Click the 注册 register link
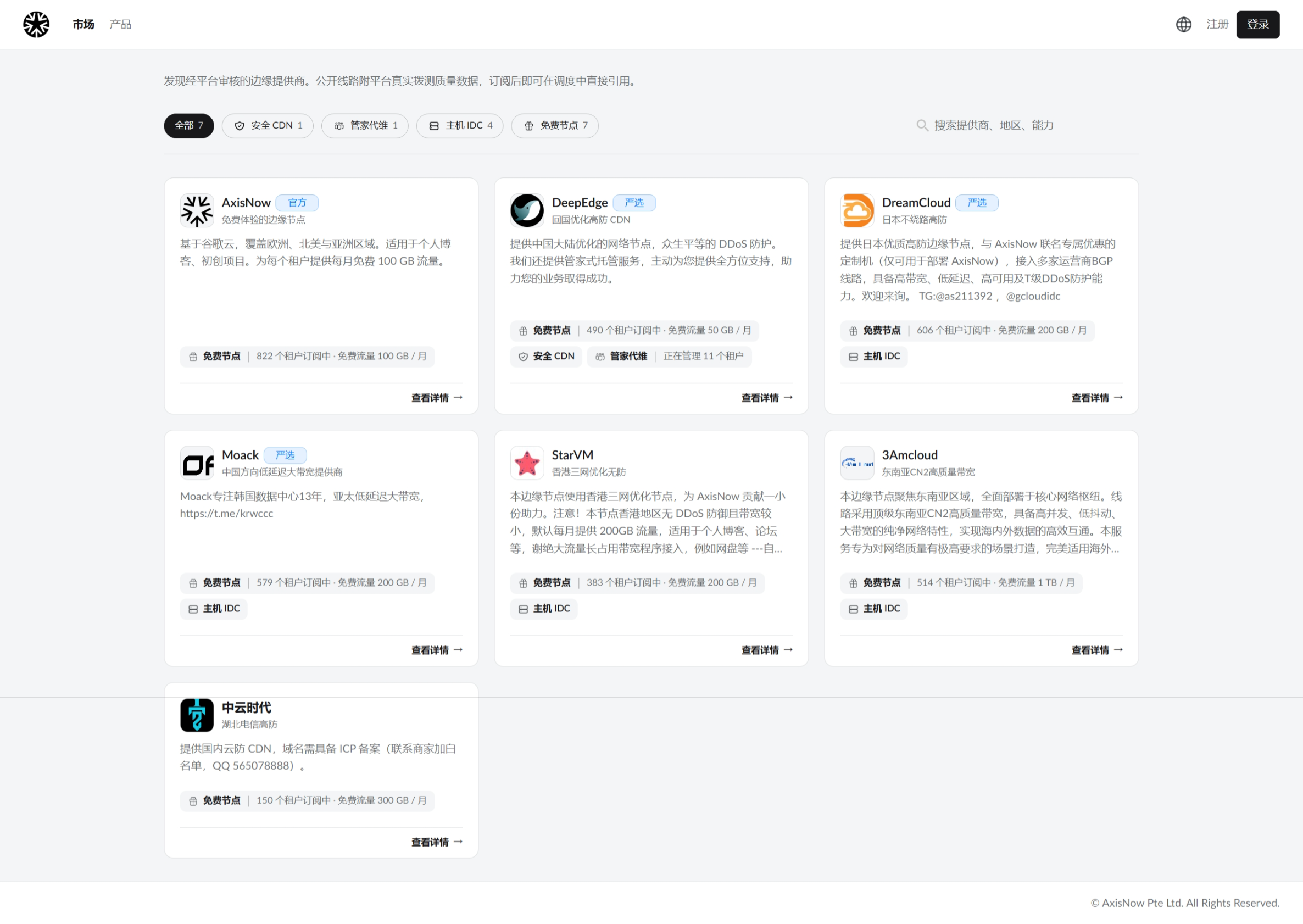1303x924 pixels. [x=1217, y=25]
